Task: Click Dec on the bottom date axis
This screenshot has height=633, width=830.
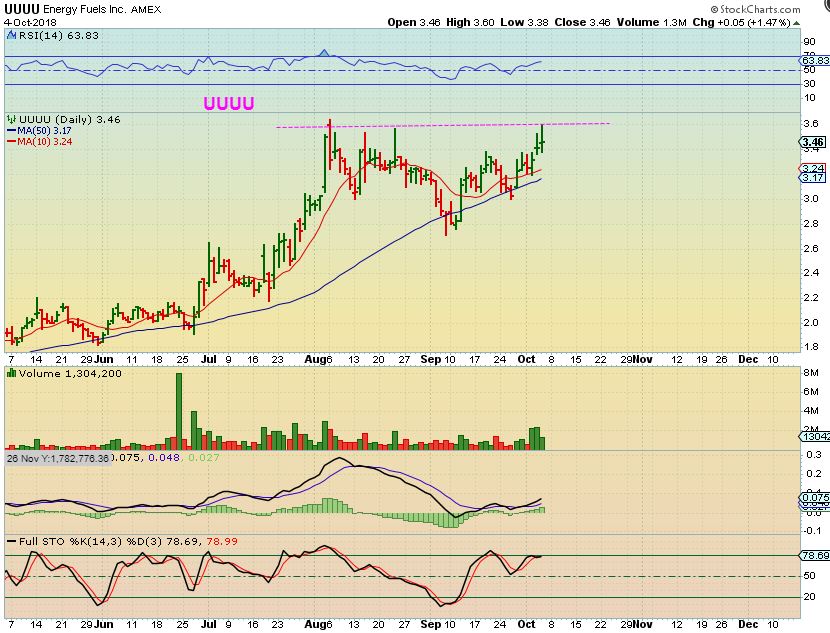Action: [748, 624]
